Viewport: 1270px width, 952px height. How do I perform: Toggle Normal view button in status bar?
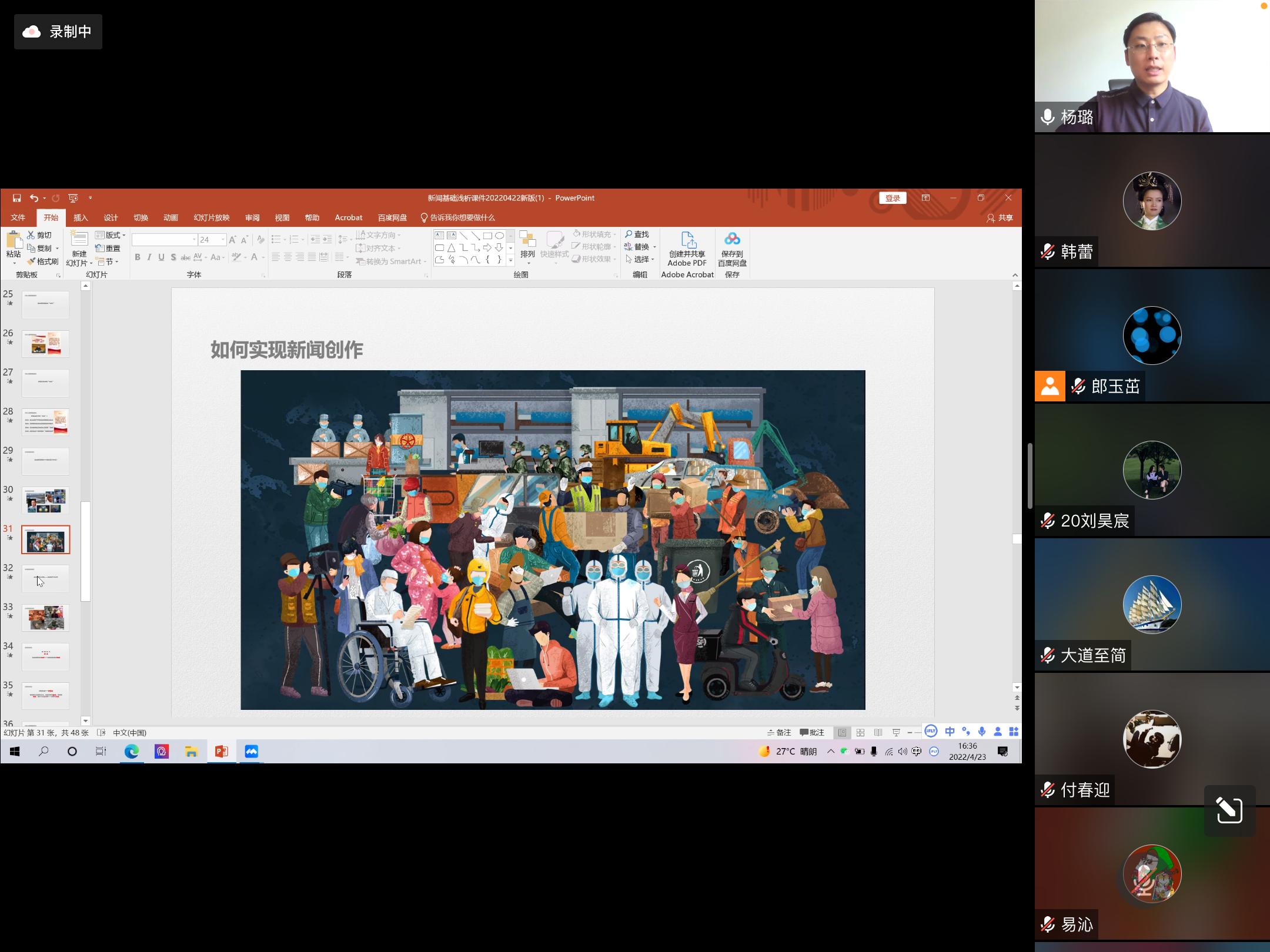pos(843,733)
